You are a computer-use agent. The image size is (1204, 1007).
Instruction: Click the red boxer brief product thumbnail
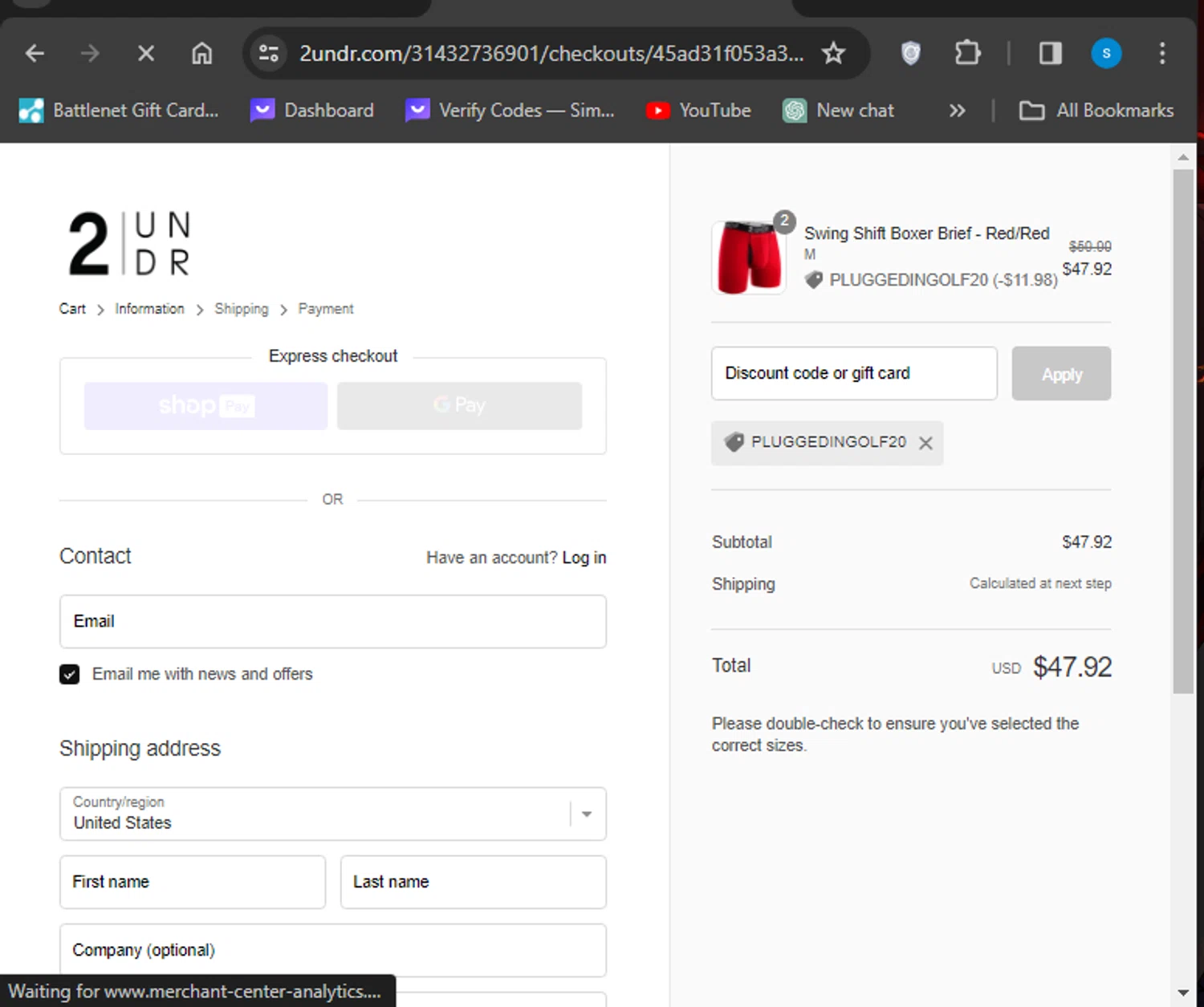[x=749, y=258]
